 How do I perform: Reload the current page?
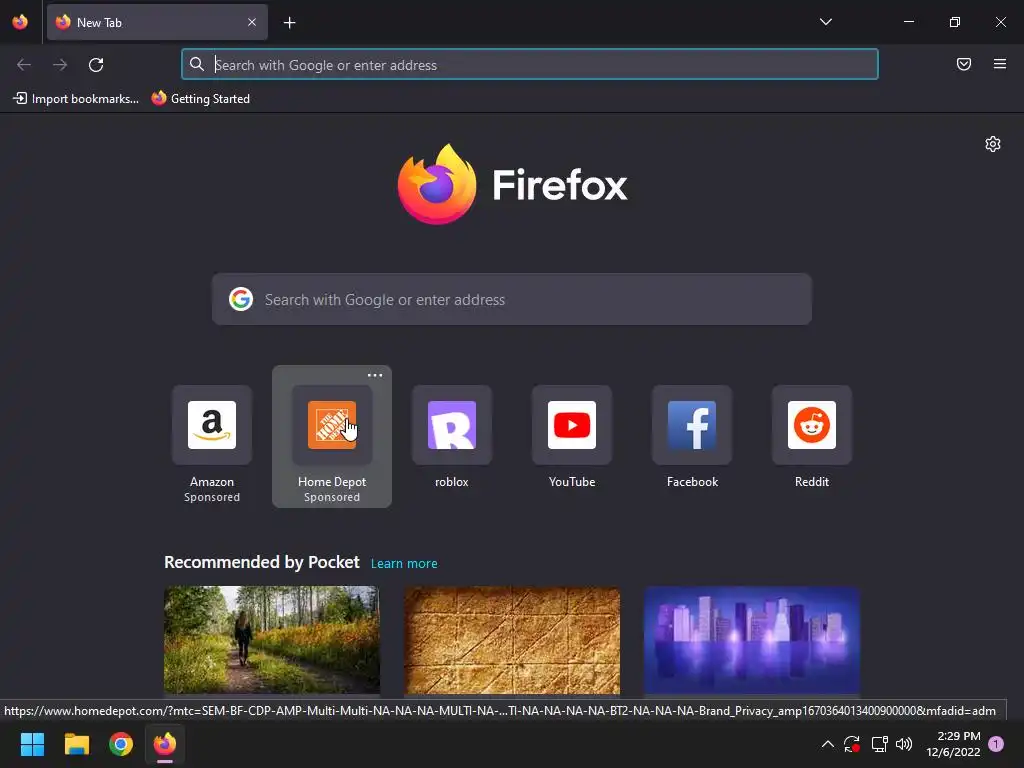[96, 65]
